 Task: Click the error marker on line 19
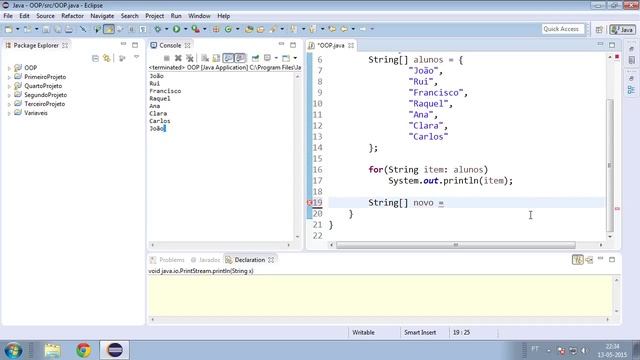309,202
